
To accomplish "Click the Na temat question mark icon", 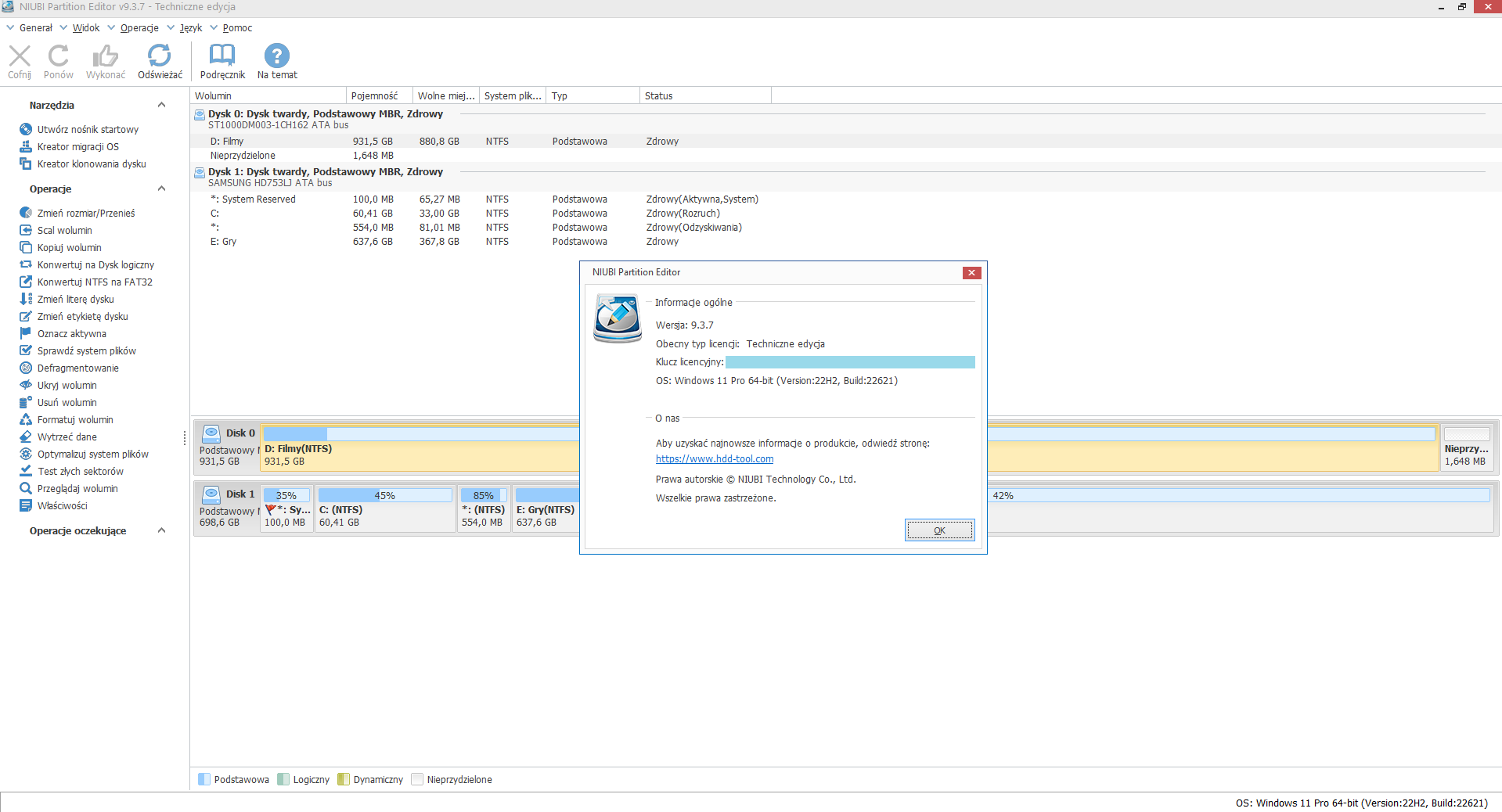I will point(277,56).
